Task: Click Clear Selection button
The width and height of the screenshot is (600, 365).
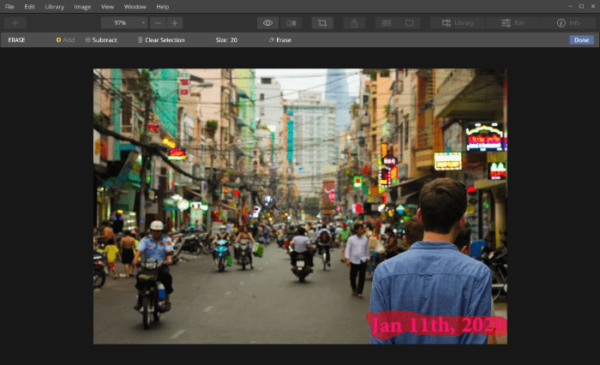Action: tap(161, 40)
